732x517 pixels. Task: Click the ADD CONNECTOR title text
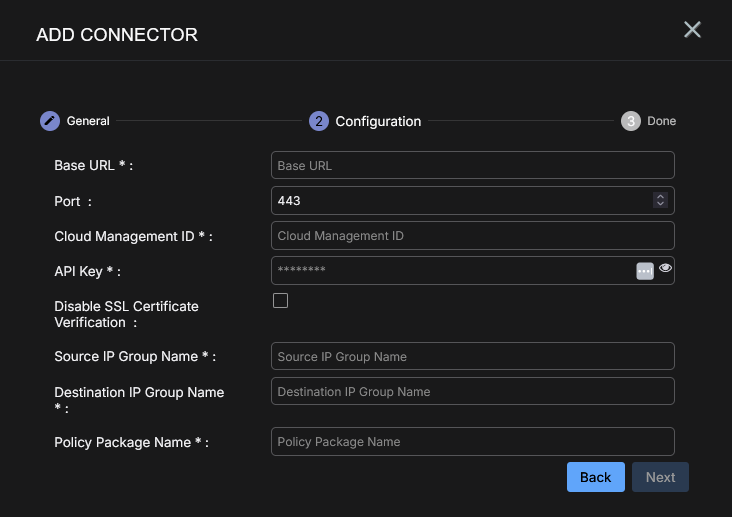(x=117, y=35)
